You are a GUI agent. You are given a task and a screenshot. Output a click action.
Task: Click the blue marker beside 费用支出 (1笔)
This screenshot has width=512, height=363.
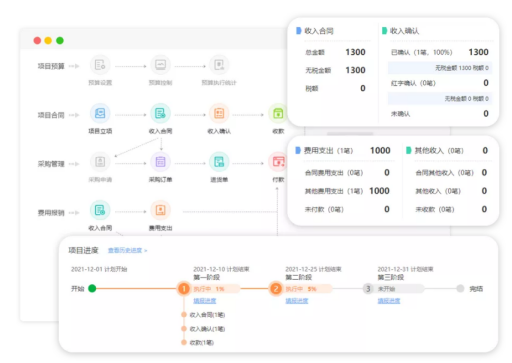[298, 150]
